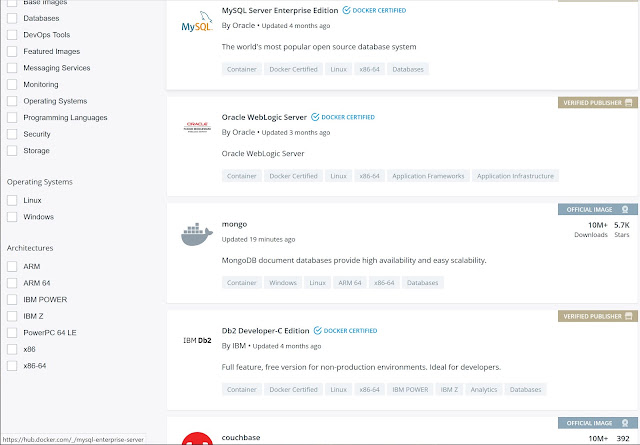Filter by Windows operating system
This screenshot has height=445, width=640.
pos(12,217)
